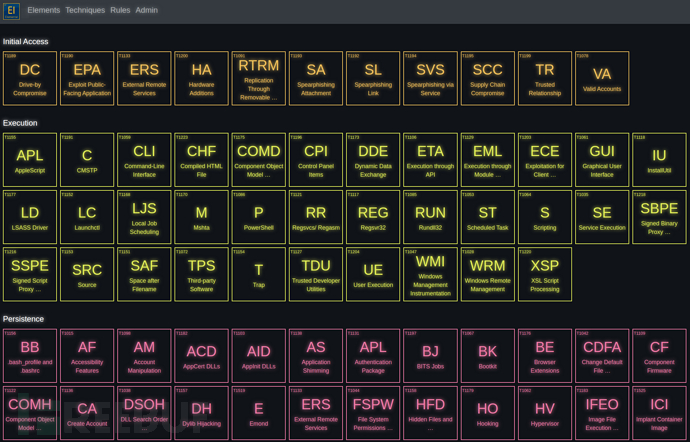Click the AF Accessibility Features tile
This screenshot has height=442, width=690.
(x=87, y=356)
